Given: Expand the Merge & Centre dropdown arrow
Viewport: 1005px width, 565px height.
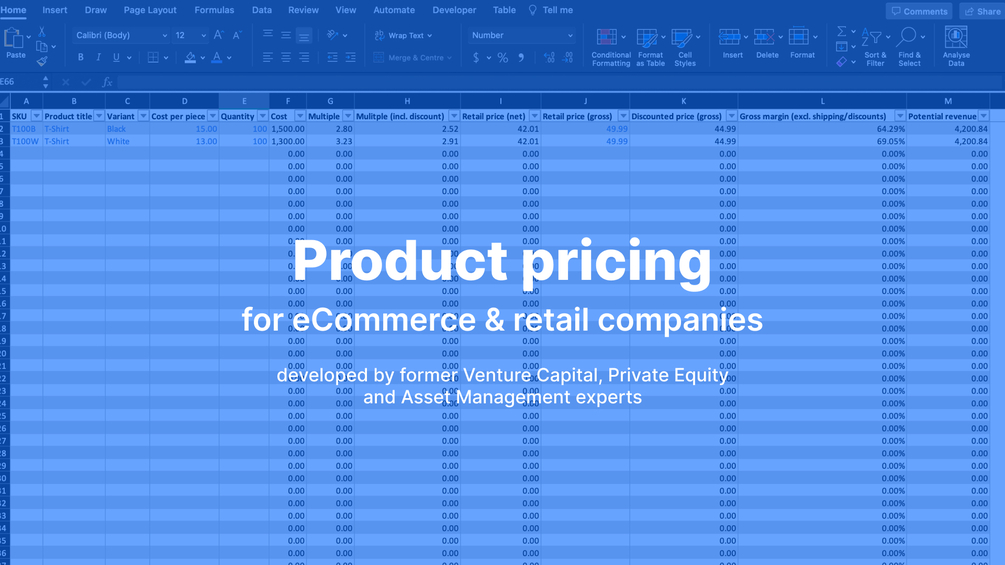Looking at the screenshot, I should click(x=449, y=58).
